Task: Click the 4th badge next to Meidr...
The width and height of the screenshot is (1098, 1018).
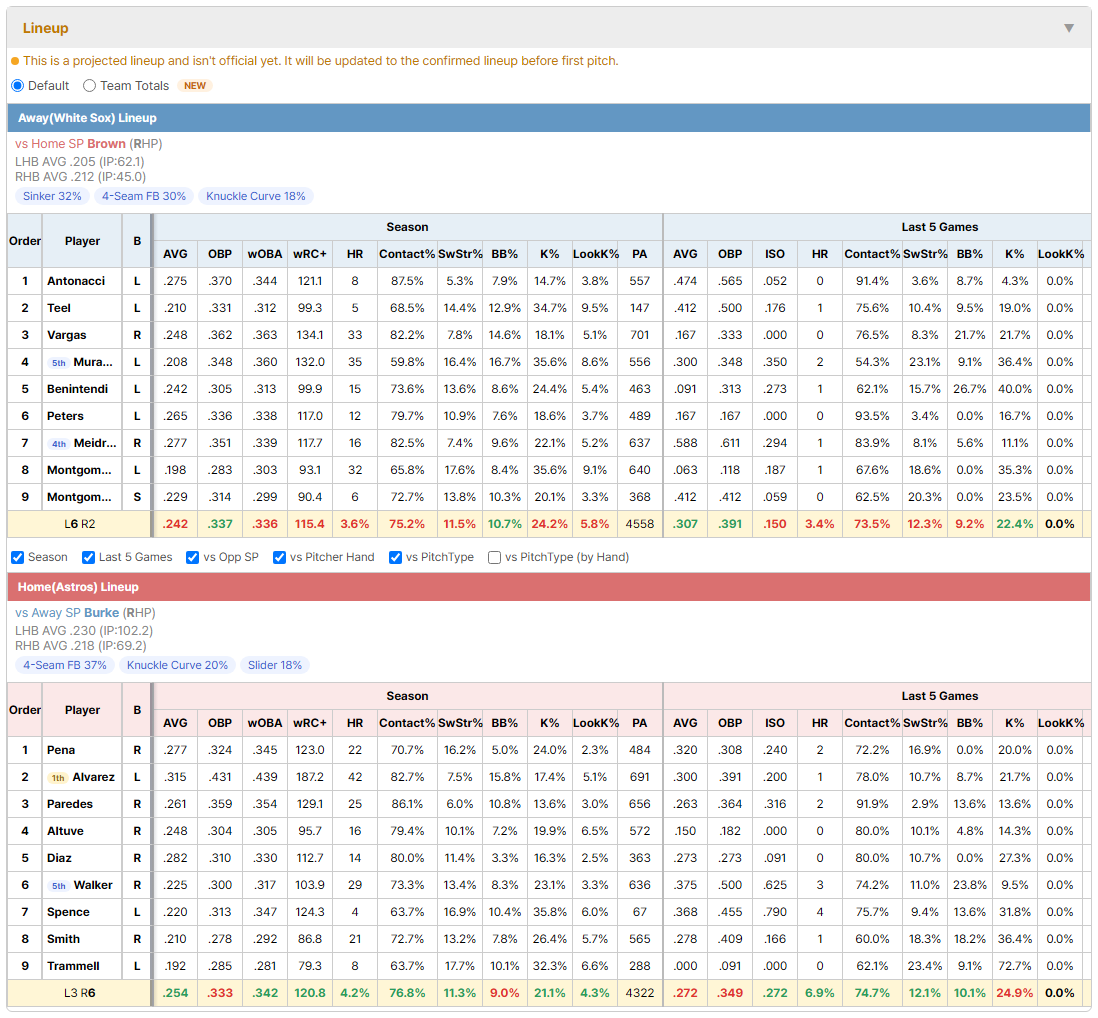Action: [x=59, y=443]
